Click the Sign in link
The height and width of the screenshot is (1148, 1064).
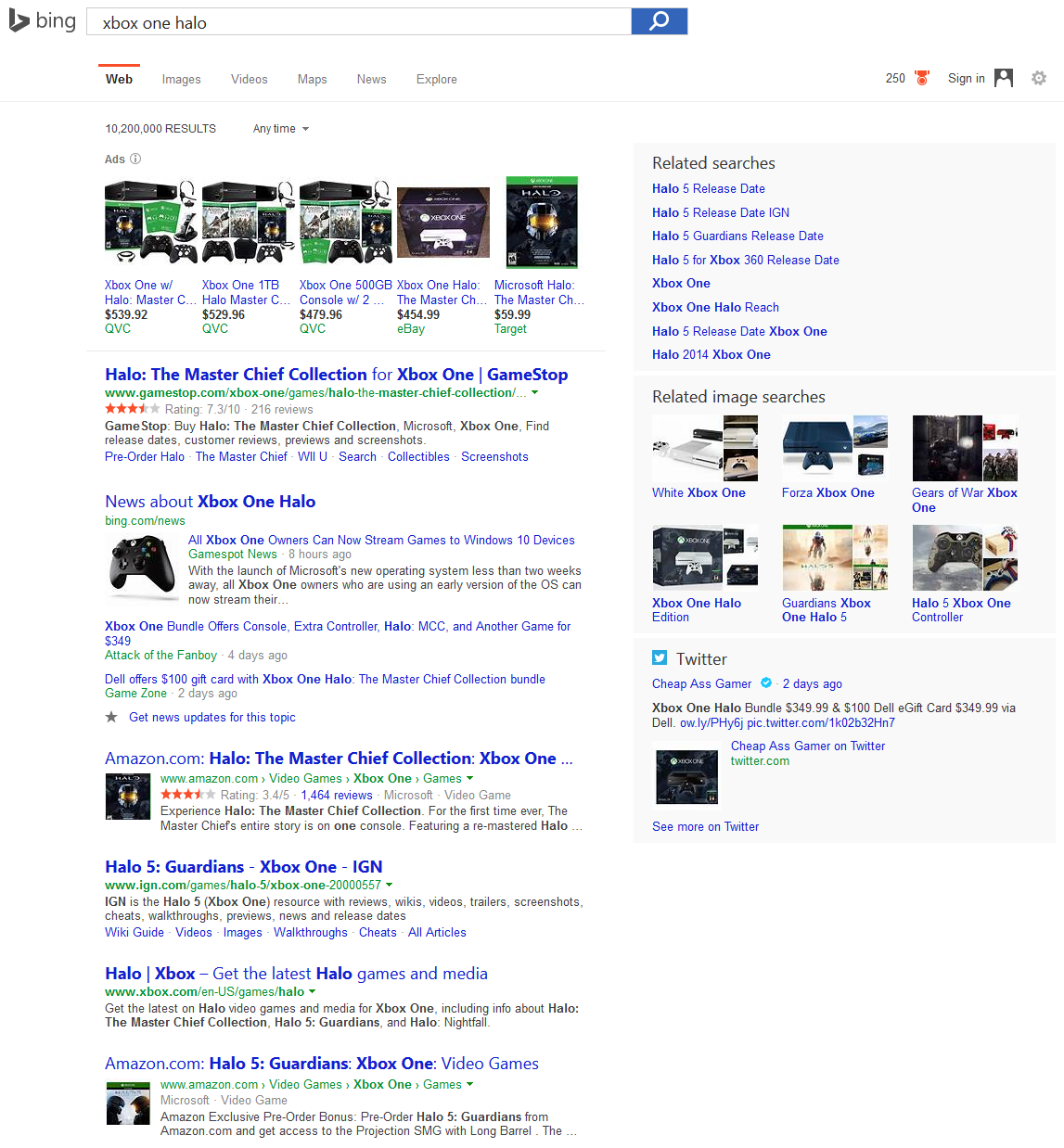click(x=966, y=79)
